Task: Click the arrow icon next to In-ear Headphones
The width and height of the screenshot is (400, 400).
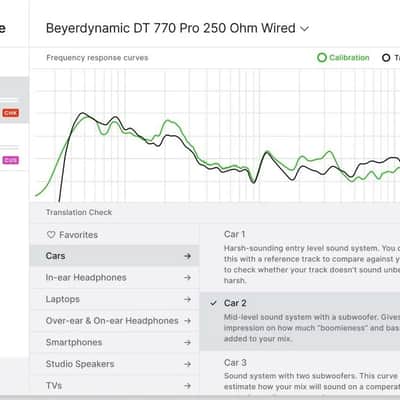Action: click(x=188, y=277)
